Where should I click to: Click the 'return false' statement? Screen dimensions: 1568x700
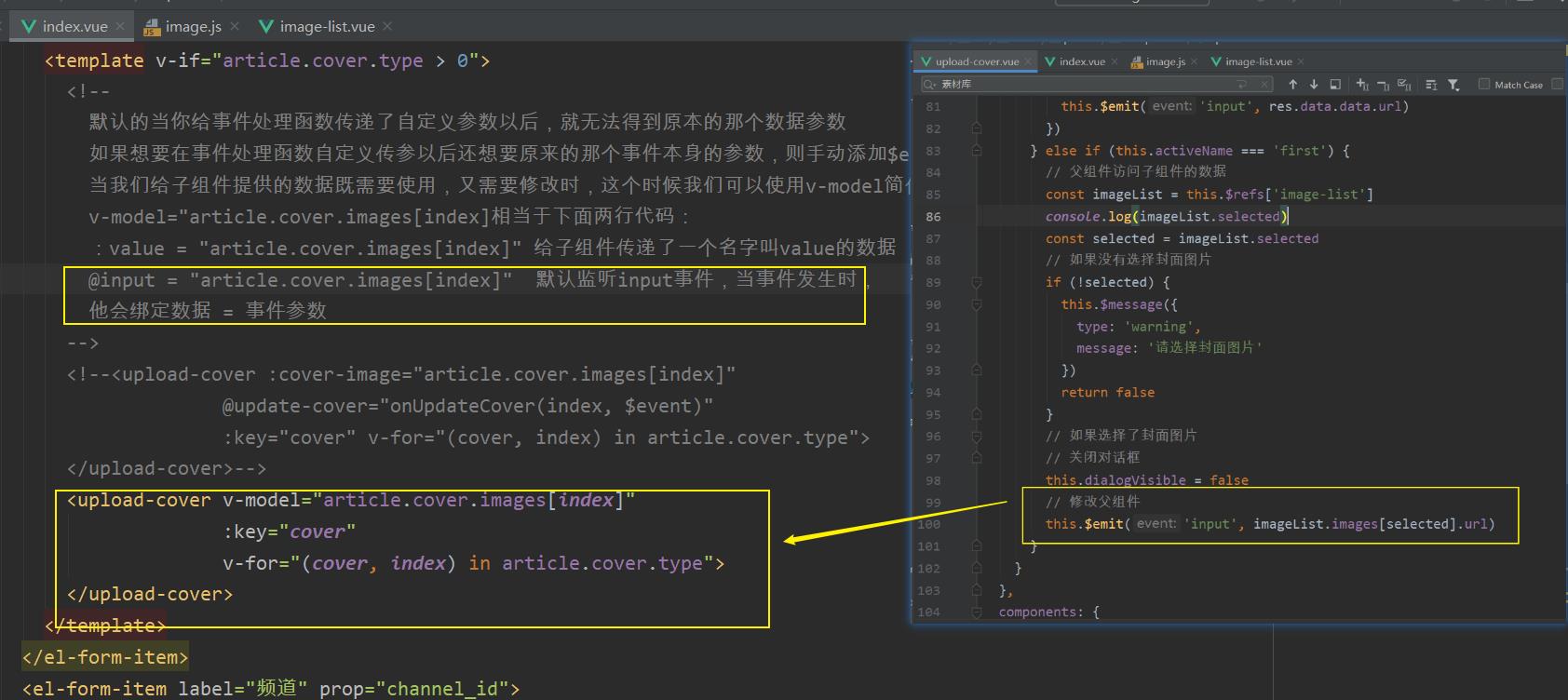tap(1107, 393)
